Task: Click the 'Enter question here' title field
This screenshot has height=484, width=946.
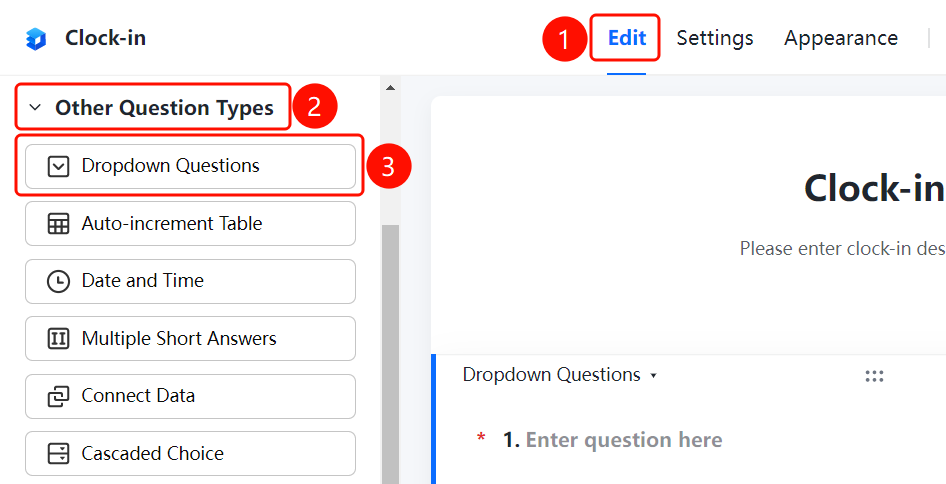Action: (624, 440)
